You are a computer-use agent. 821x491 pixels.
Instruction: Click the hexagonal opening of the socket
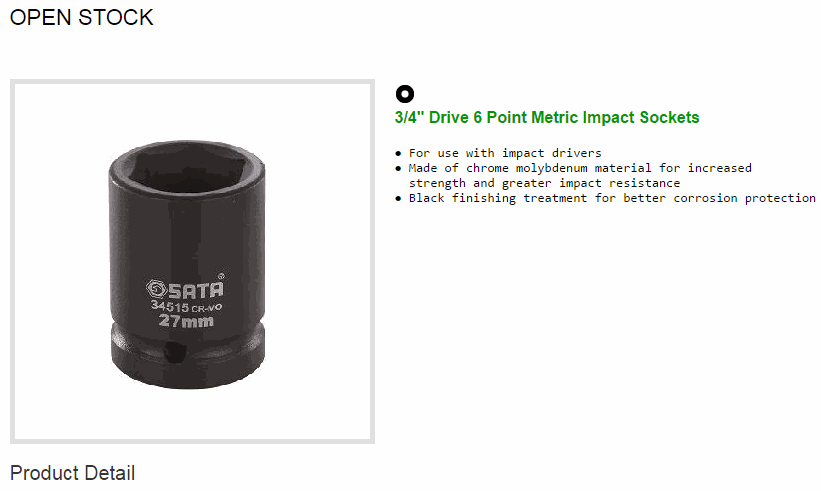tap(186, 166)
